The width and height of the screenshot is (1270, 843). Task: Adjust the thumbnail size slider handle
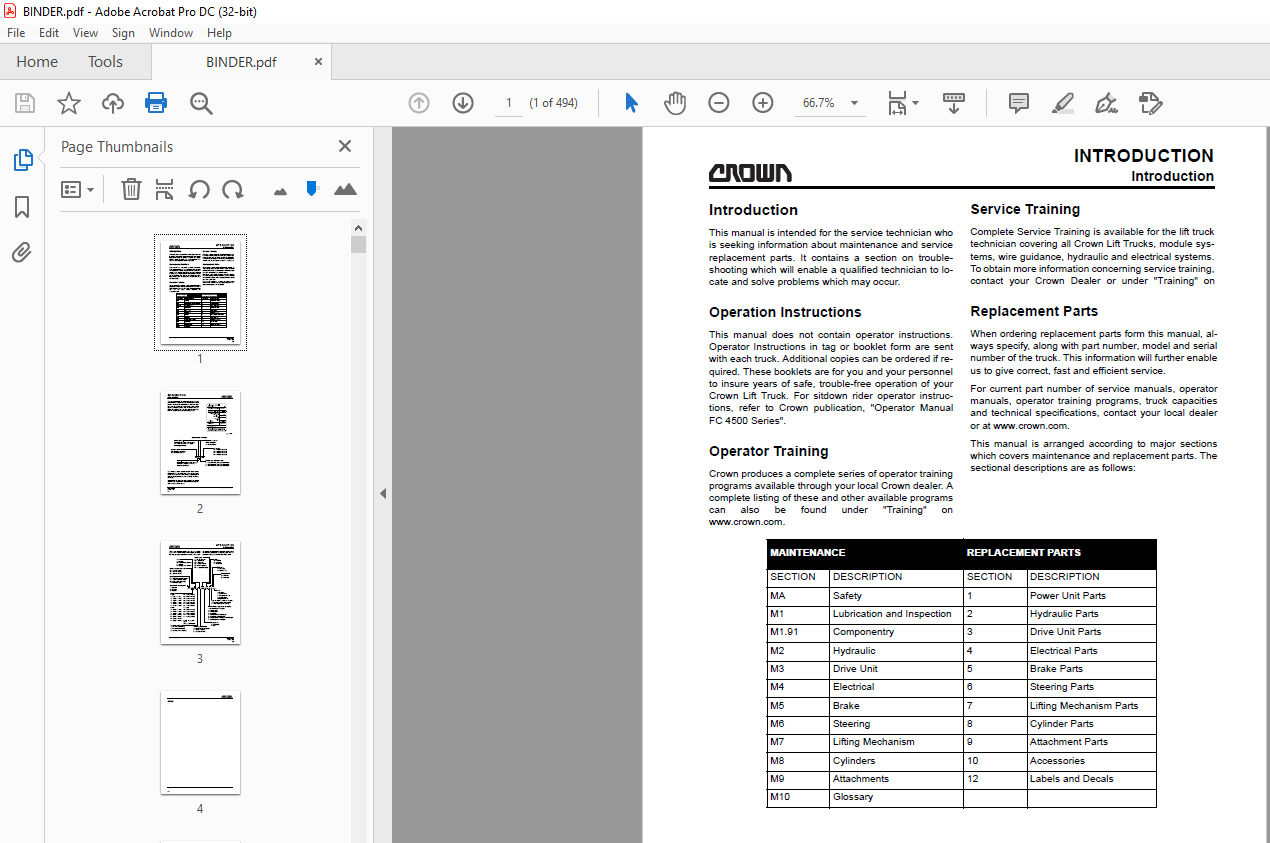click(311, 188)
